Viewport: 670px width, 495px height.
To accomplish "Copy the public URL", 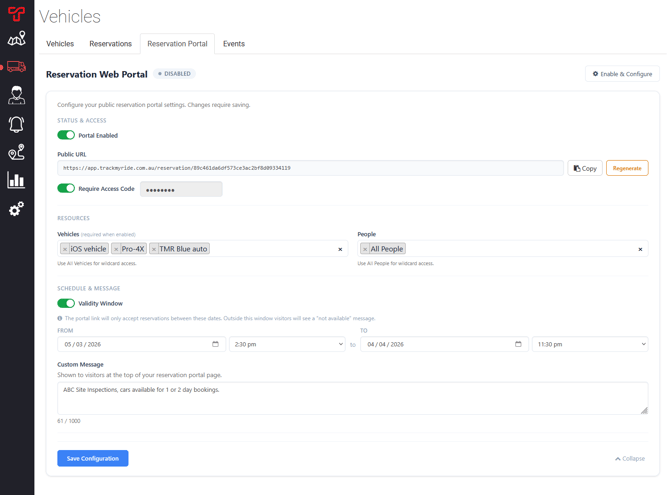I will pos(585,168).
